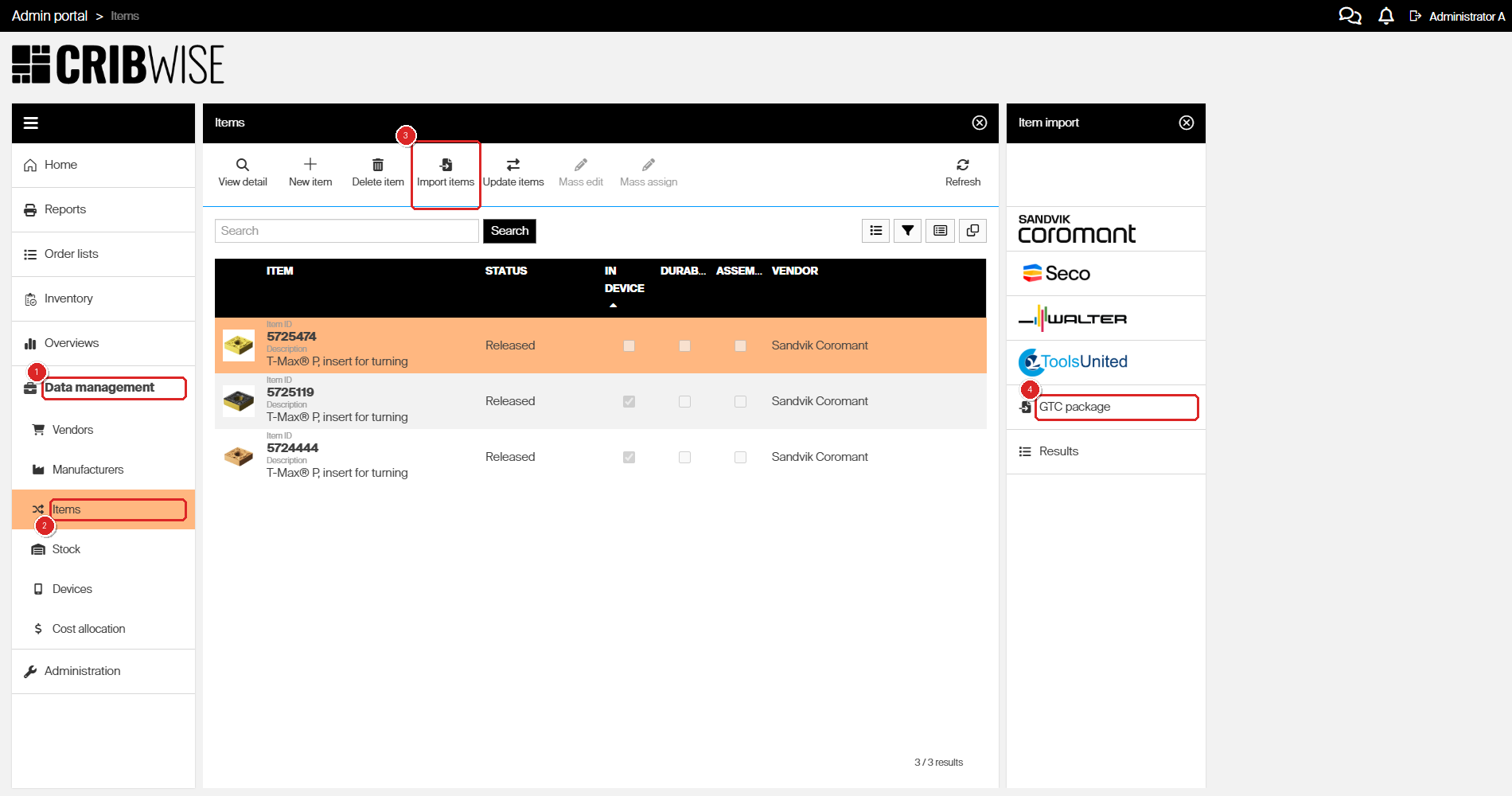Select Sandvik Coromant import source
Viewport: 1512px width, 796px height.
(1106, 229)
